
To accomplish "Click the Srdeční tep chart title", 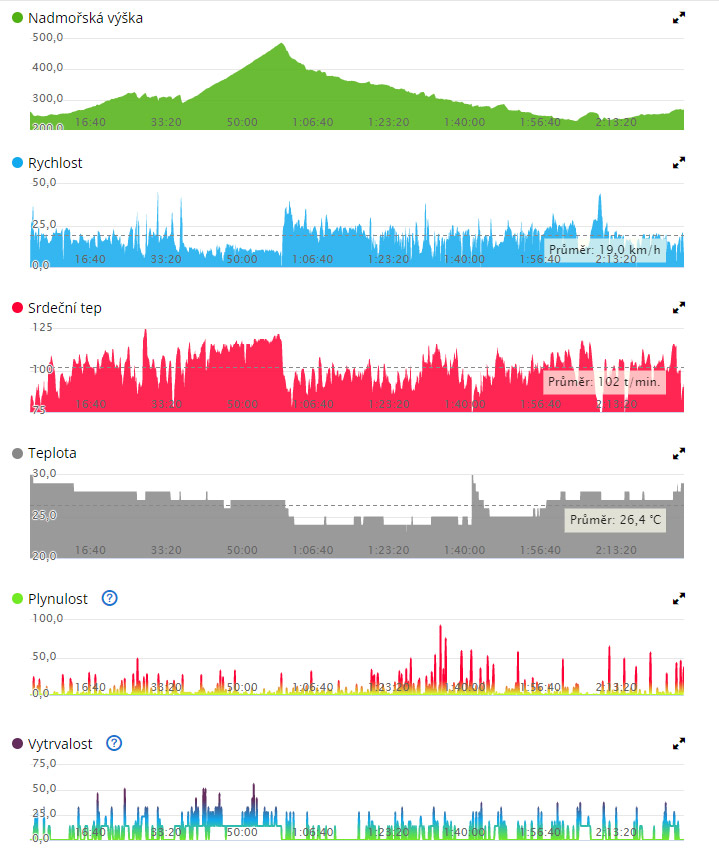I will pyautogui.click(x=64, y=308).
